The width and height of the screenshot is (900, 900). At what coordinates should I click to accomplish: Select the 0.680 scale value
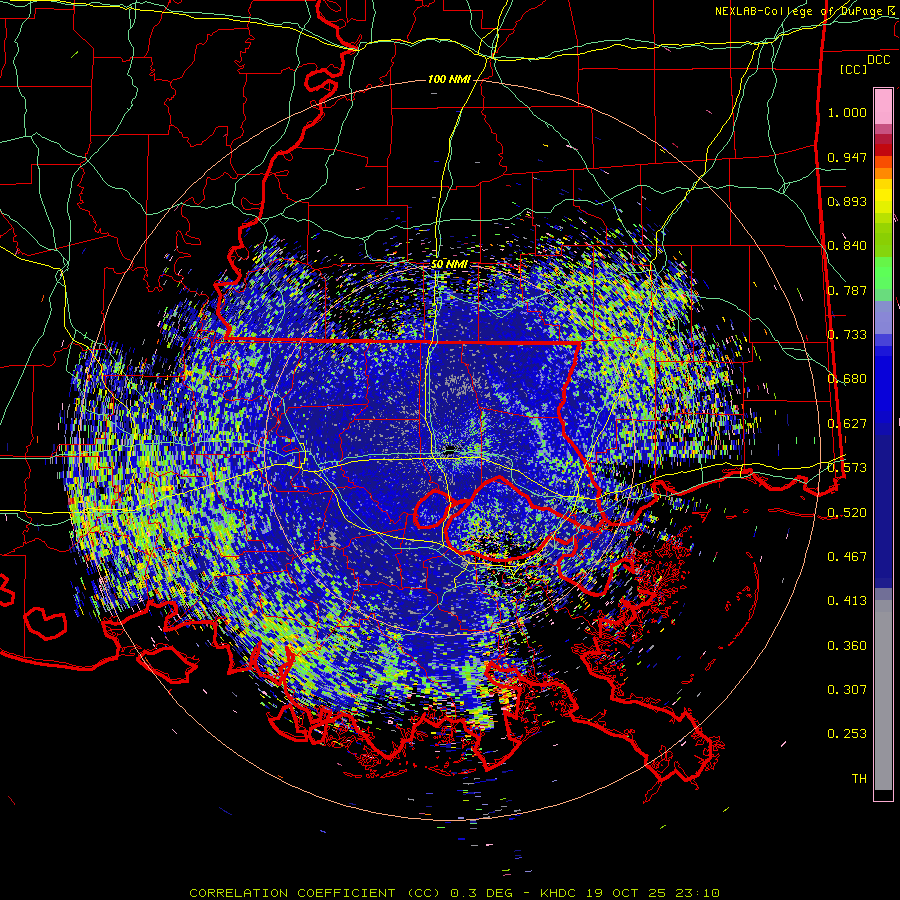[847, 379]
